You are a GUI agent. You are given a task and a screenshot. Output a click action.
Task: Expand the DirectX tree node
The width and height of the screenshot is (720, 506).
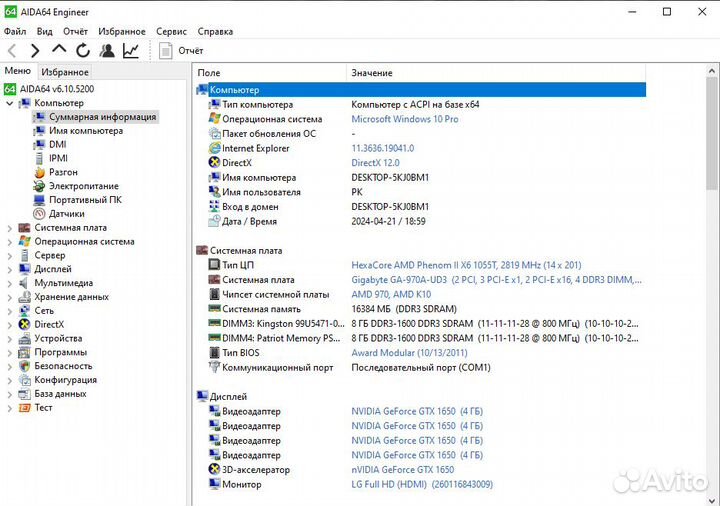pyautogui.click(x=10, y=325)
